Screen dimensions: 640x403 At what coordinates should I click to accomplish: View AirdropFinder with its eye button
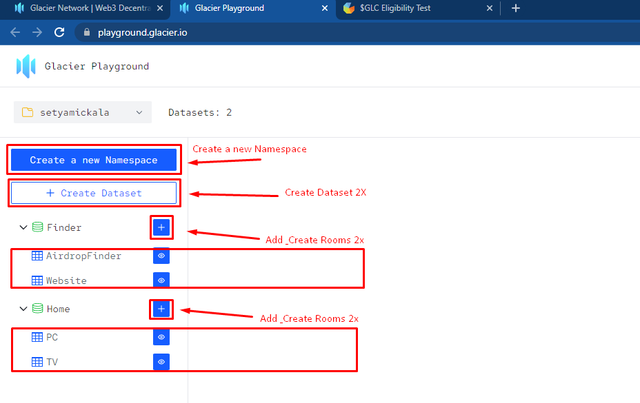pyautogui.click(x=161, y=256)
